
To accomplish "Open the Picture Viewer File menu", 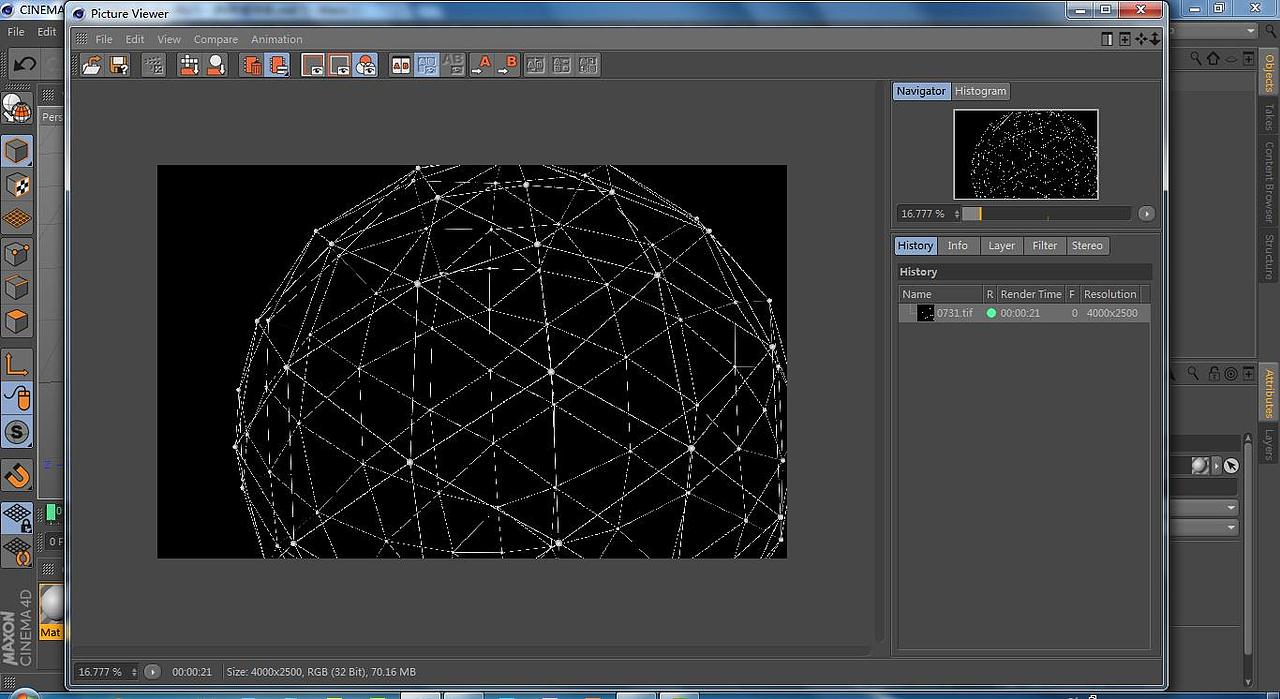I will pyautogui.click(x=104, y=39).
